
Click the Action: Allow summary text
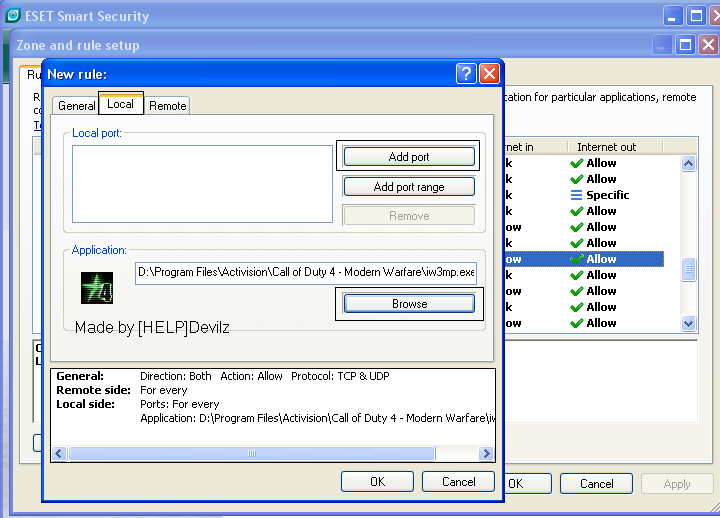251,376
